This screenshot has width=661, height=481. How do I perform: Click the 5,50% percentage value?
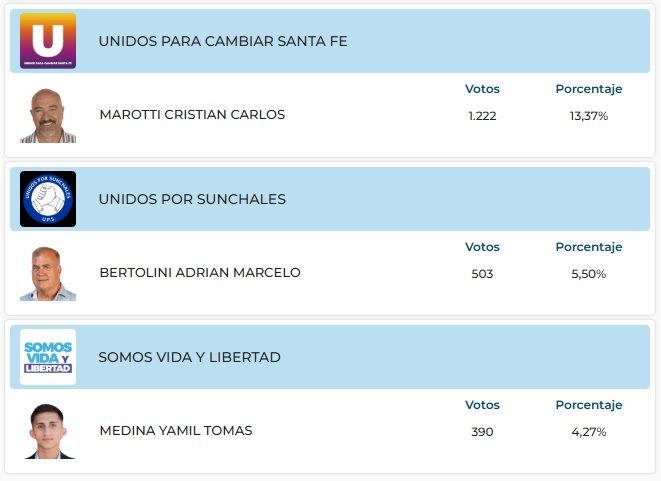point(589,274)
